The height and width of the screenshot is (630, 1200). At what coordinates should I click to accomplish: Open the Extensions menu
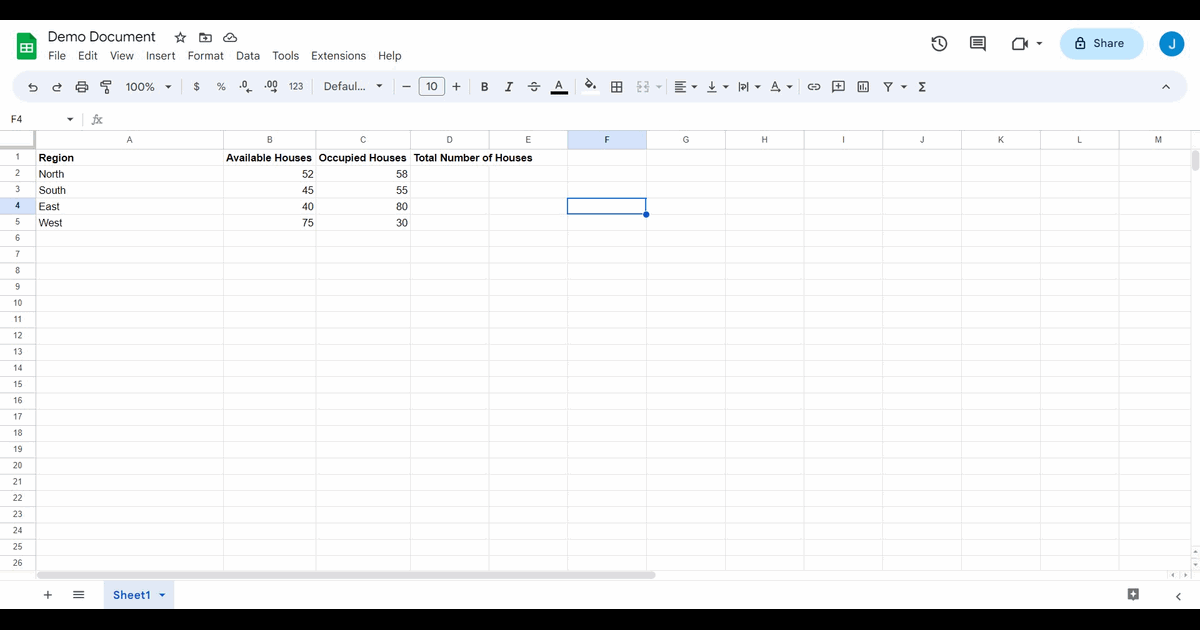pos(339,56)
